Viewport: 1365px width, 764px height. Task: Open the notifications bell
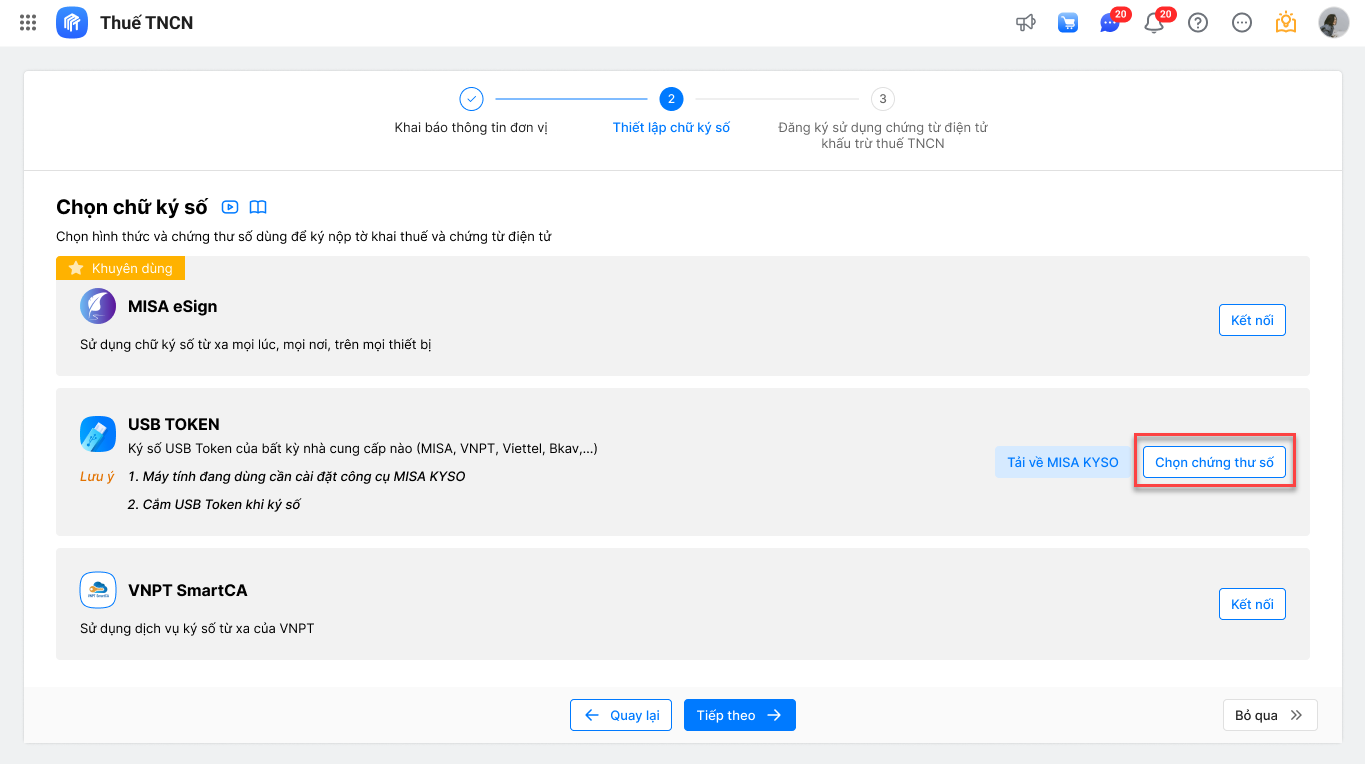coord(1154,23)
